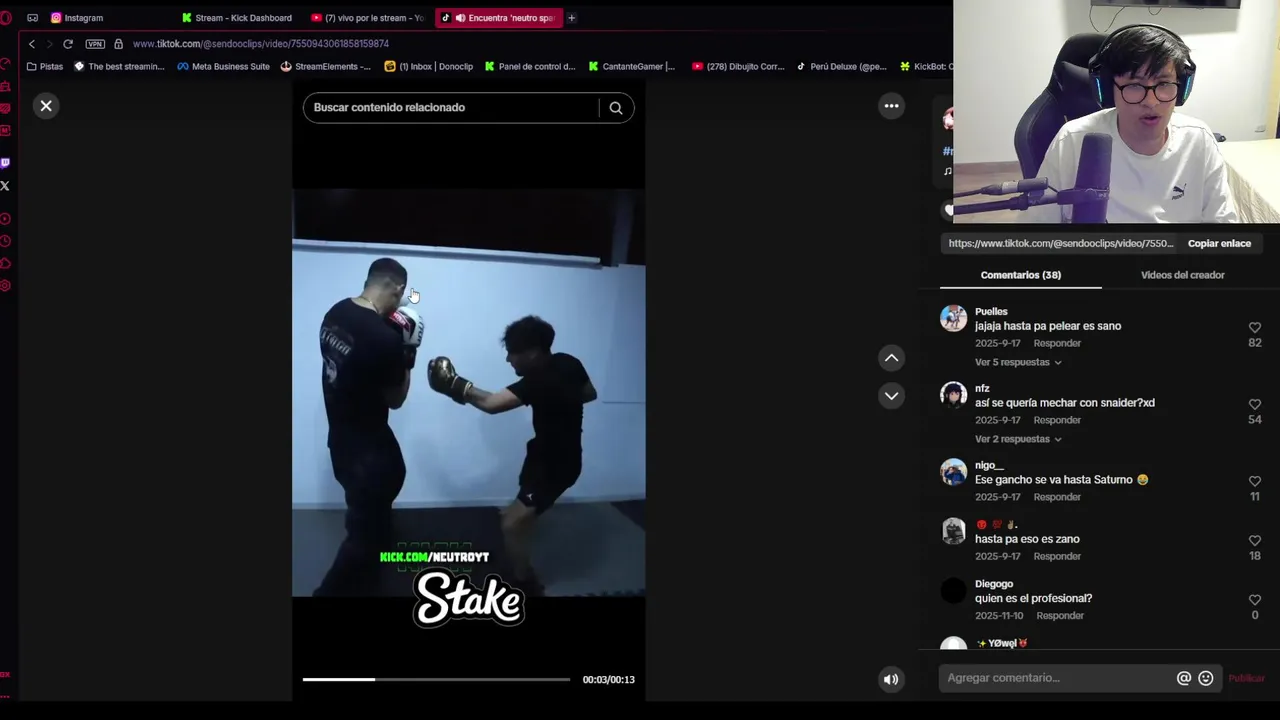Screen dimensions: 1280x720
Task: Click the tiktok.com URL address bar
Action: (261, 44)
